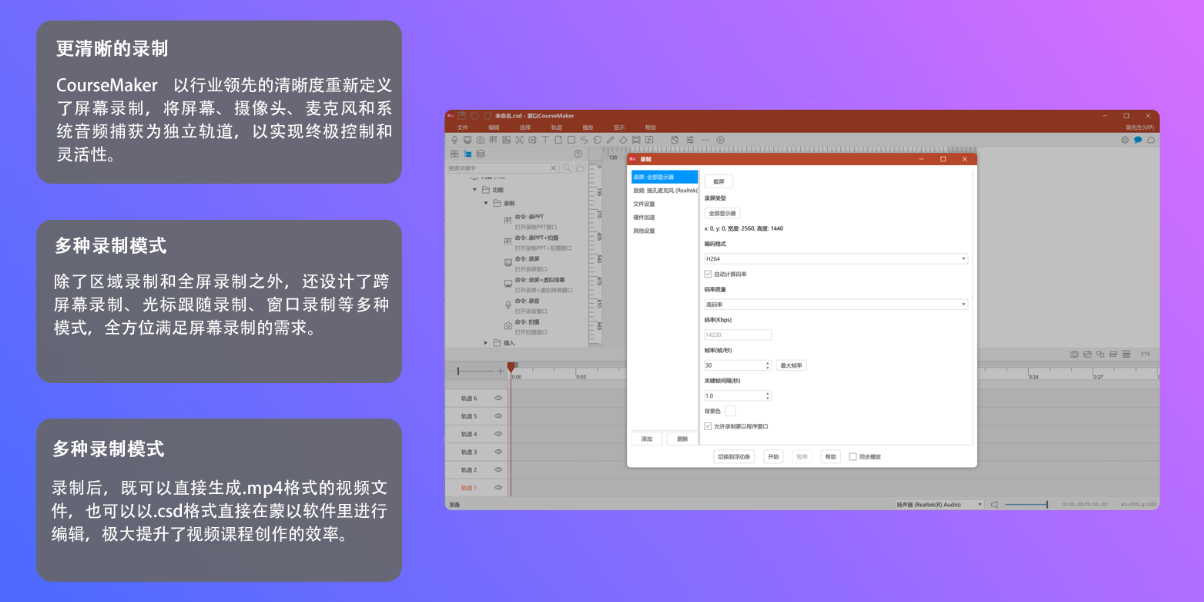The image size is (1204, 602).
Task: Open the 编辑 menu
Action: [x=494, y=128]
